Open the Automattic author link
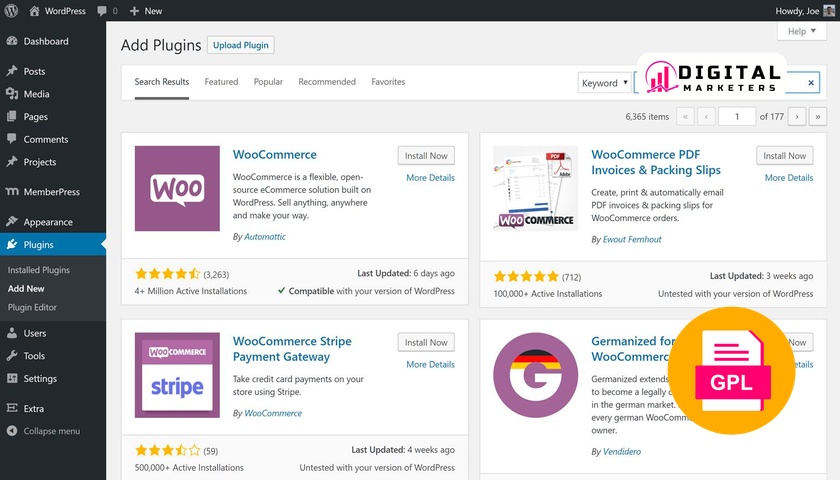 tap(265, 236)
